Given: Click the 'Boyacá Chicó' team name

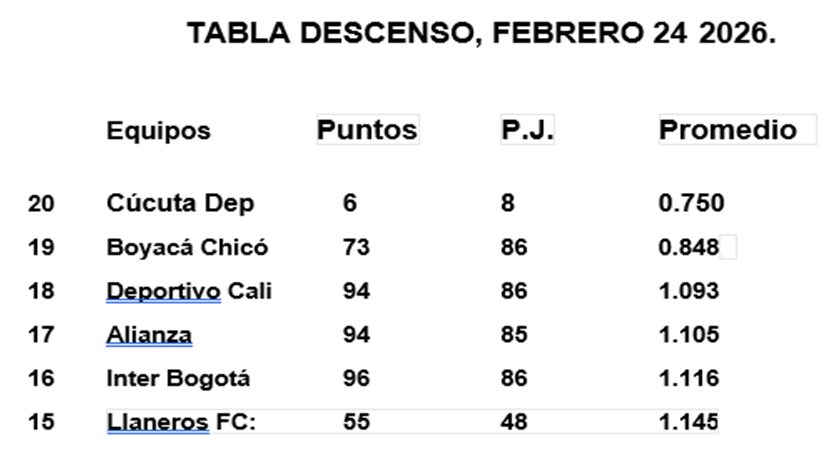Looking at the screenshot, I should (187, 247).
